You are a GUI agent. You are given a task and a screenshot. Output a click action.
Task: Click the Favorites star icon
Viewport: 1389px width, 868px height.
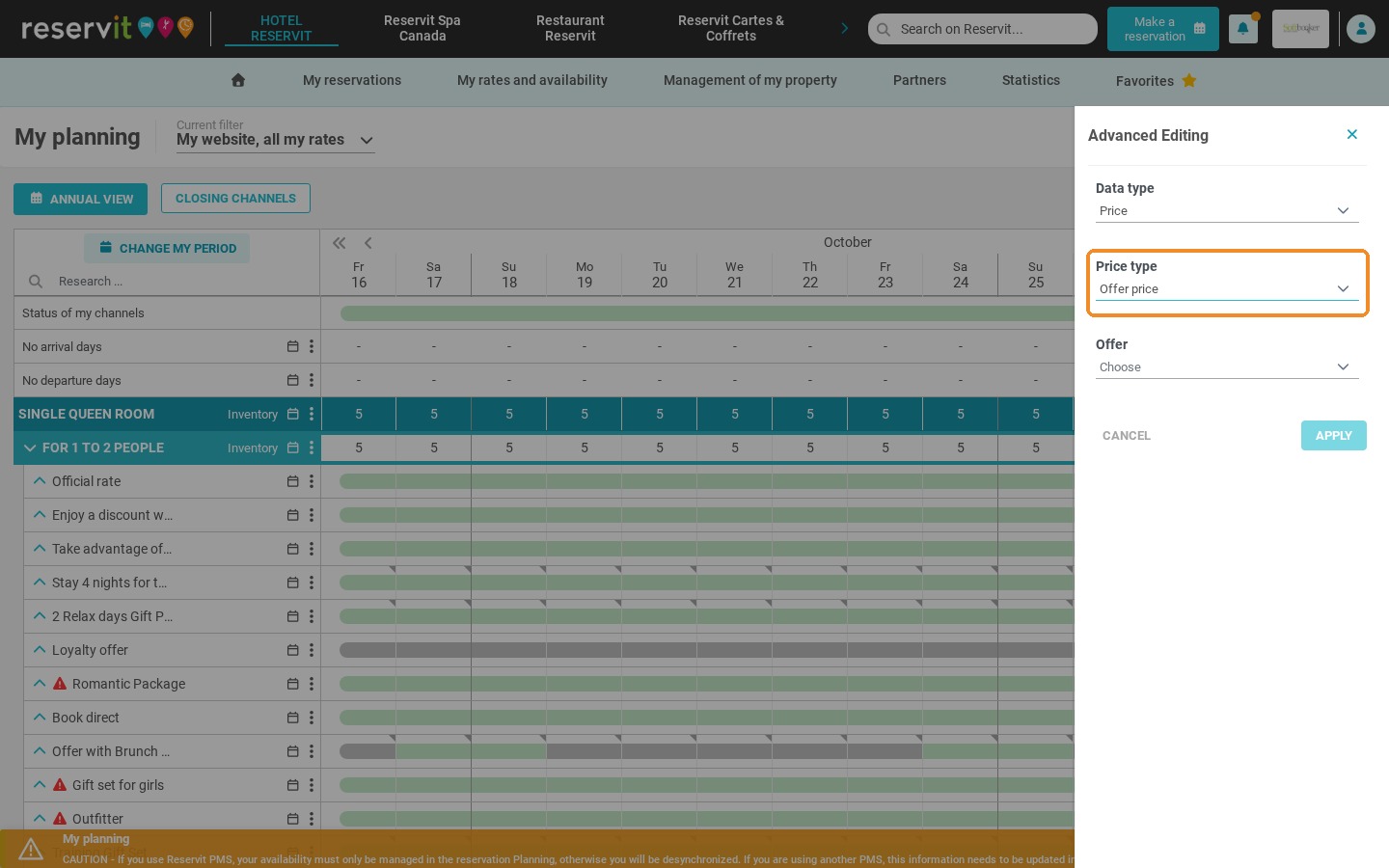pyautogui.click(x=1189, y=80)
